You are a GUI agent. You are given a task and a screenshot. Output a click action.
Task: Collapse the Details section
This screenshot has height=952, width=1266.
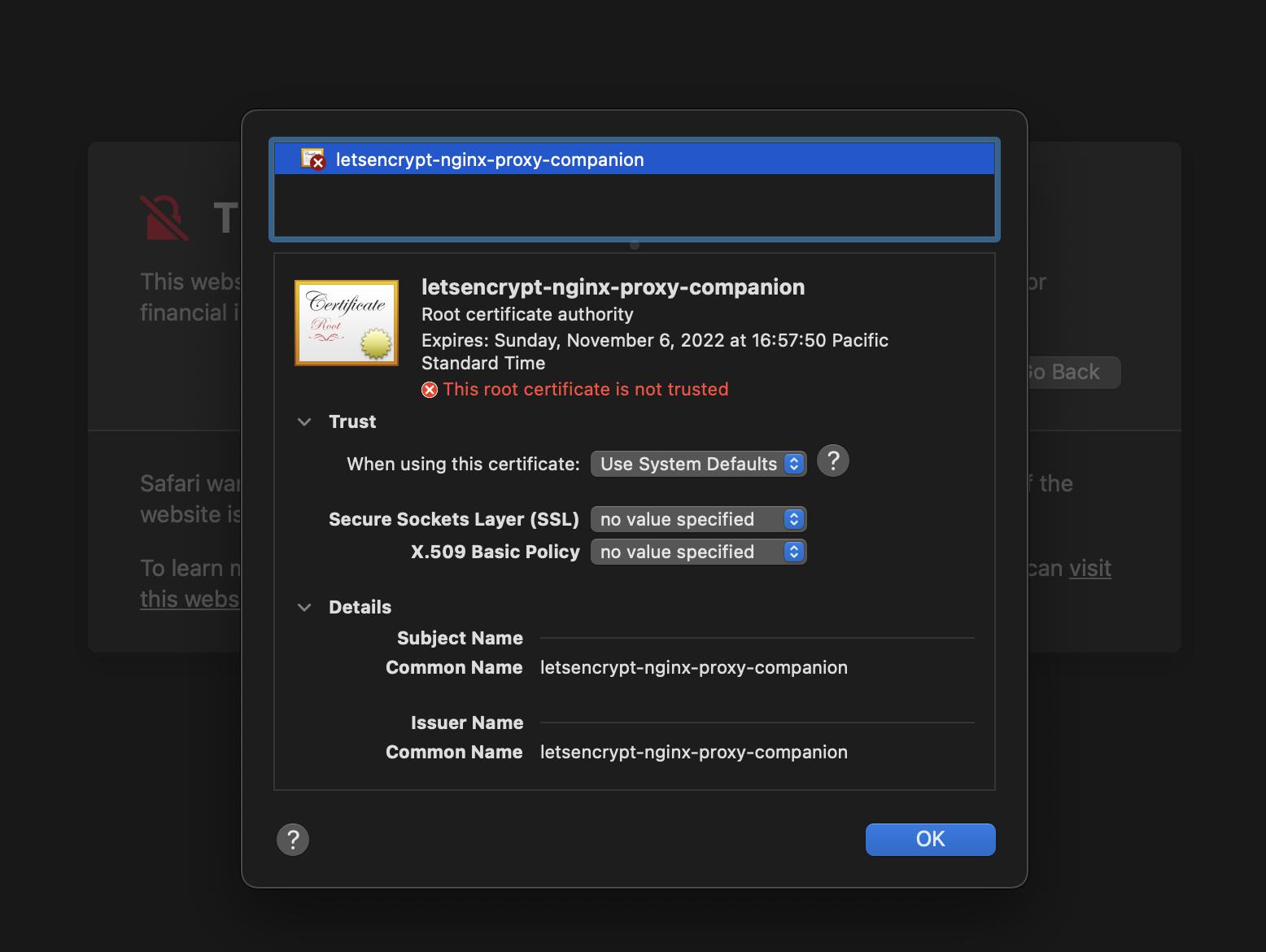(x=305, y=607)
